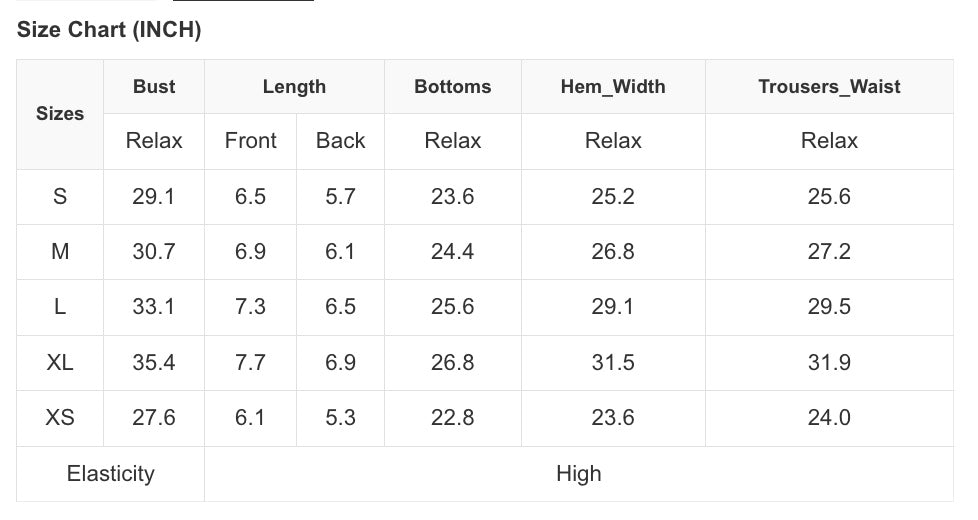
Task: Select the XL size row label
Action: coord(60,362)
